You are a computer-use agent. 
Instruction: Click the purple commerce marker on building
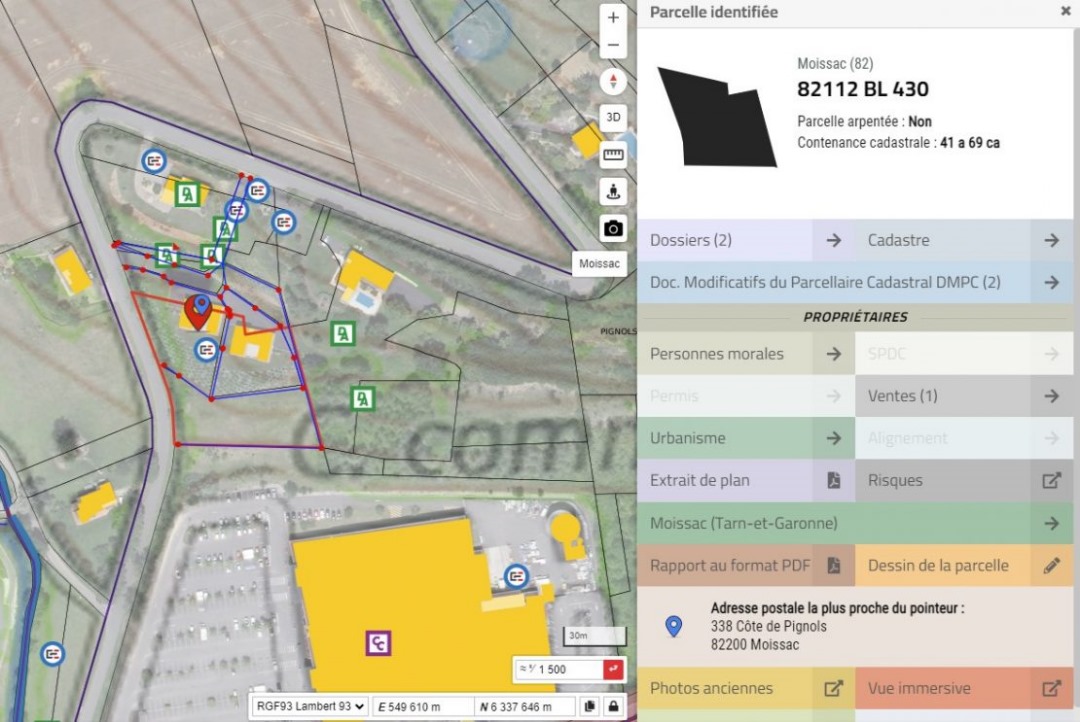[377, 643]
